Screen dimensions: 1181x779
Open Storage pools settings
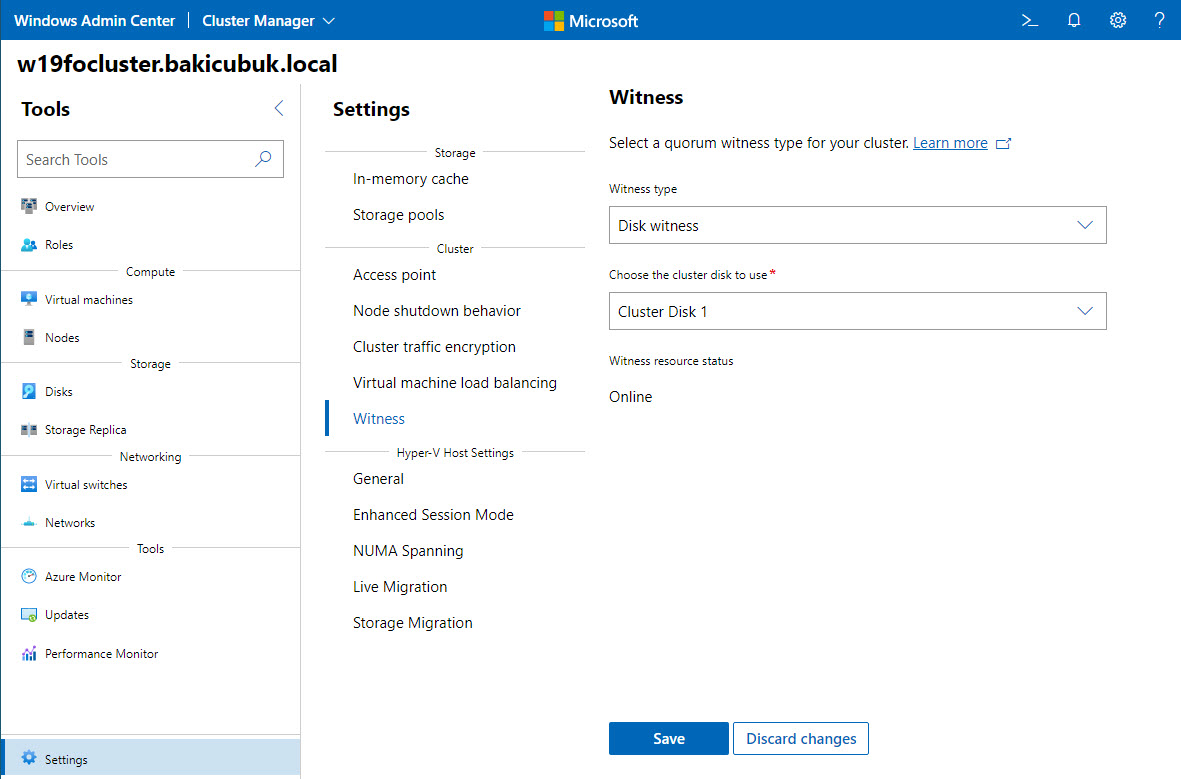click(x=398, y=215)
